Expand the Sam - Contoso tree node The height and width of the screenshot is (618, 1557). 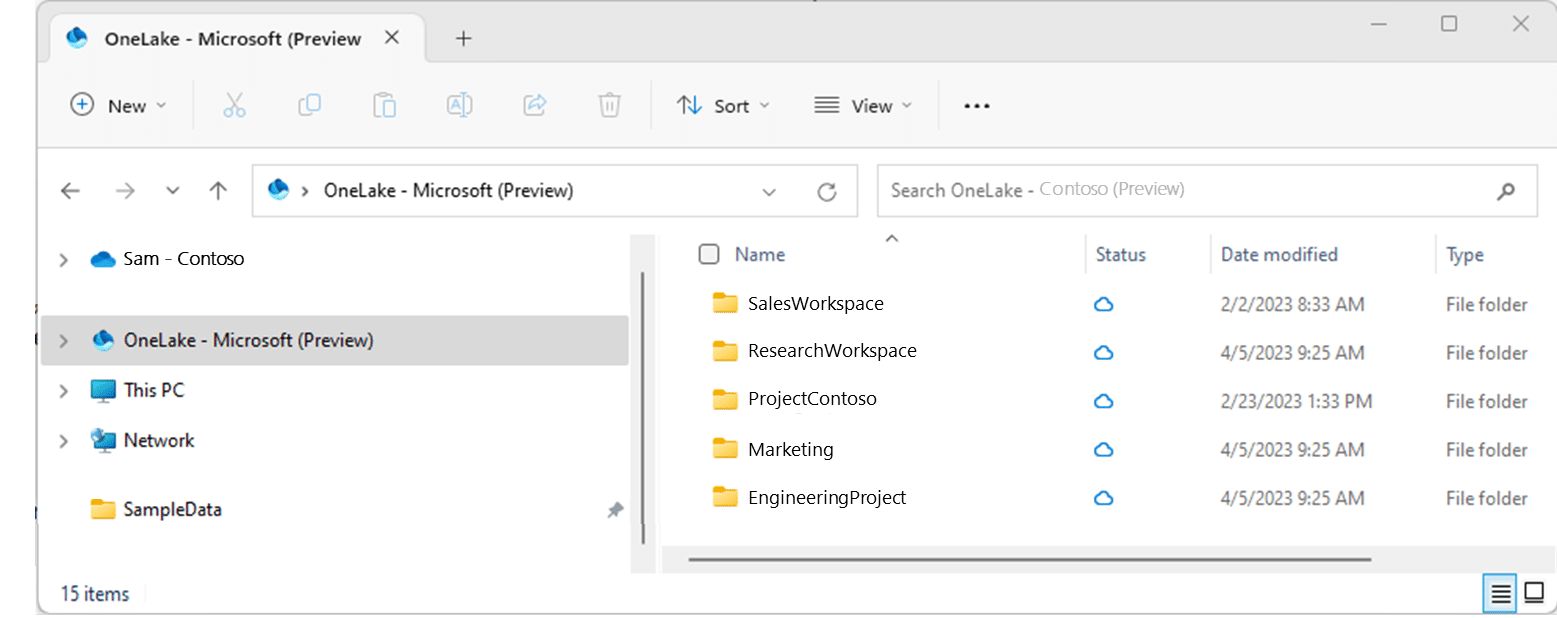62,258
